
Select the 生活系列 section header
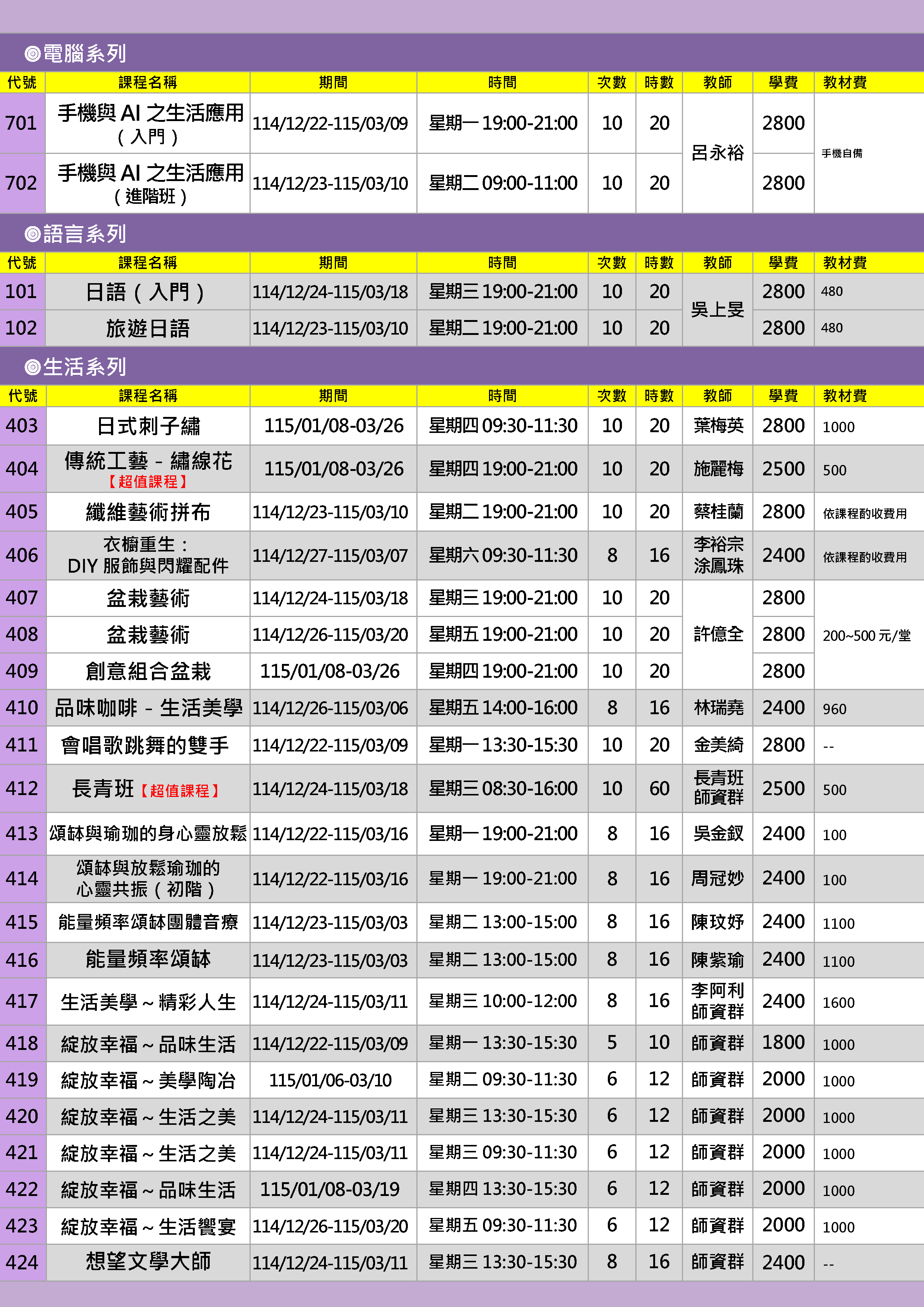(84, 367)
